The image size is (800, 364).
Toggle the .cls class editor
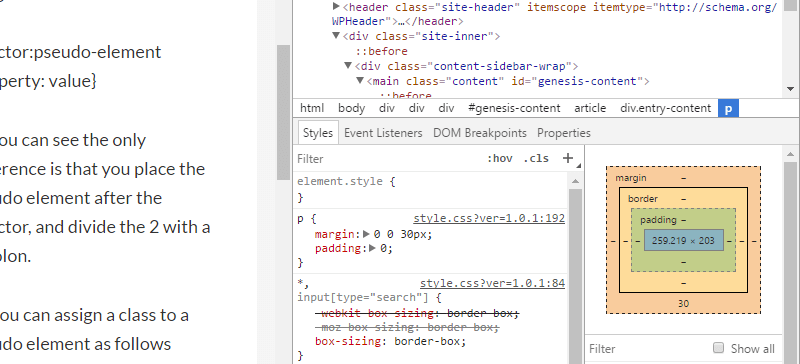(x=536, y=158)
